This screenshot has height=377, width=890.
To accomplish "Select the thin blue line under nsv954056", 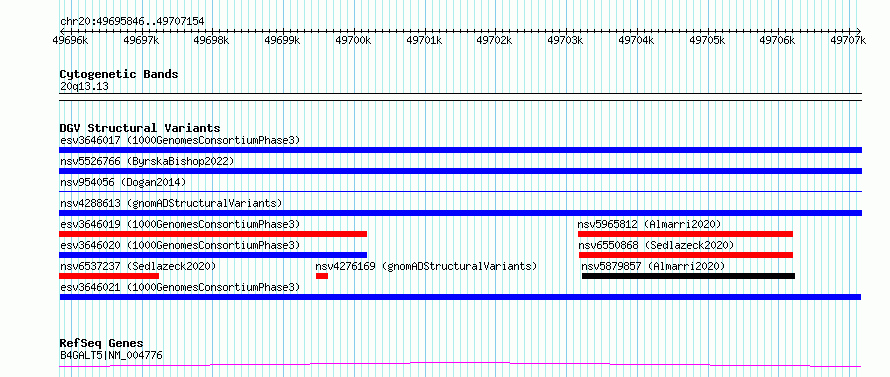I will (x=460, y=191).
